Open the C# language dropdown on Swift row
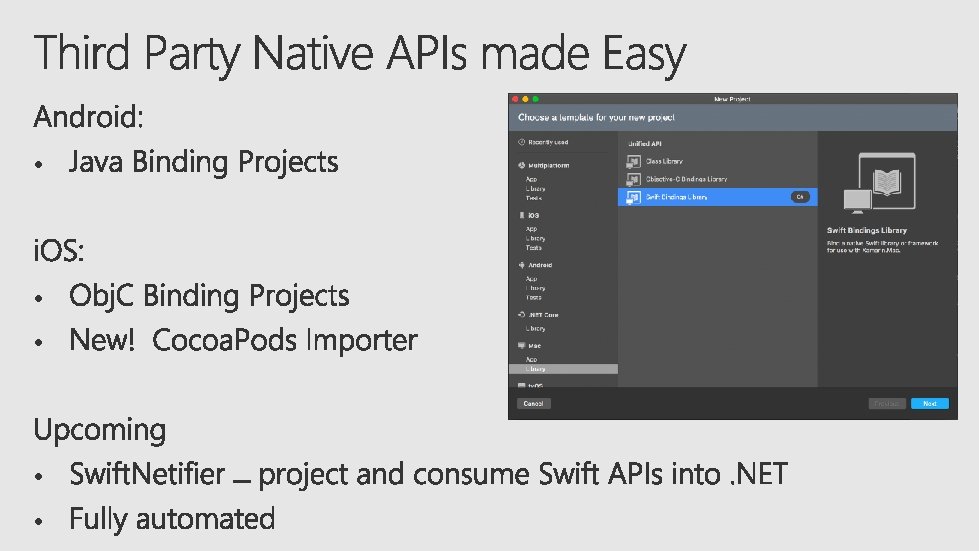 [800, 197]
